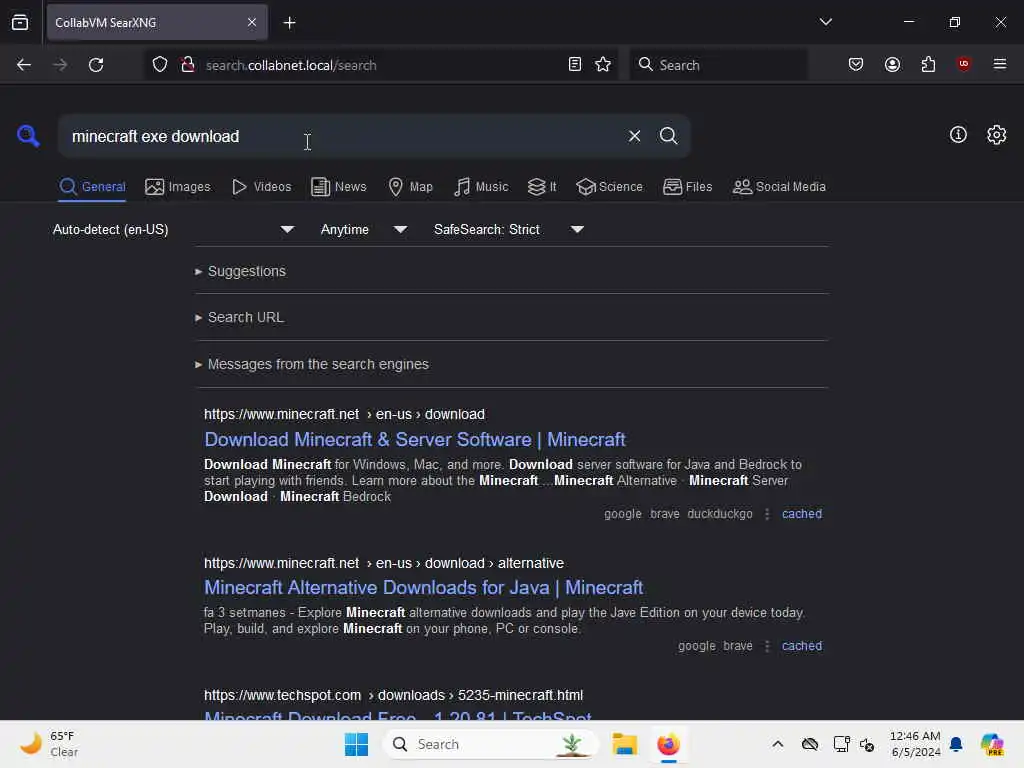Click the Firefox toolbar Search box
1024x768 pixels.
718,65
